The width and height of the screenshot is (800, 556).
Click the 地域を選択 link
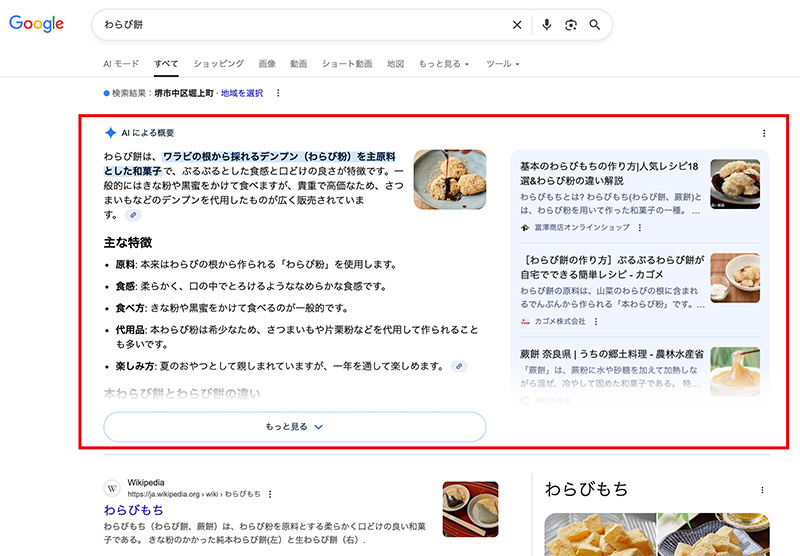242,93
